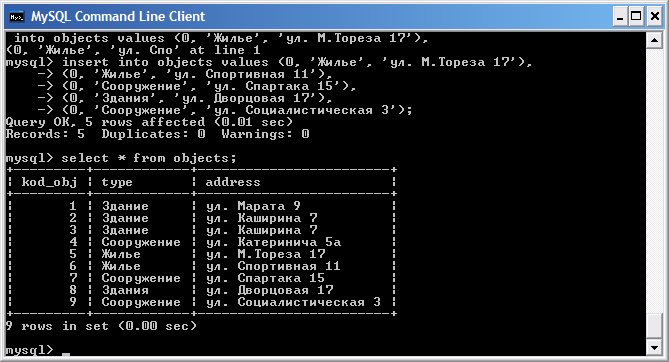This screenshot has height=362, width=669.
Task: Maximize the MySQL Command Line Client window
Action: [x=636, y=17]
